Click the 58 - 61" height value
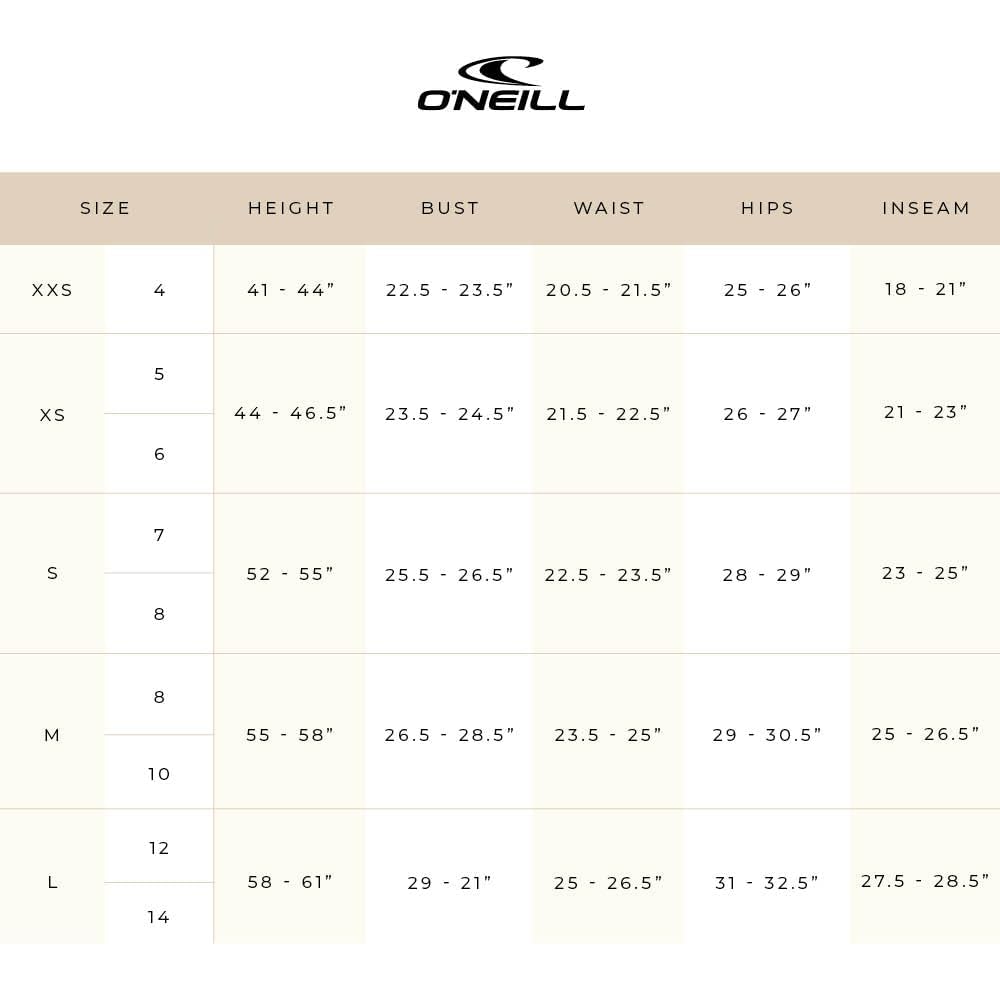The height and width of the screenshot is (1000, 1000). 291,882
